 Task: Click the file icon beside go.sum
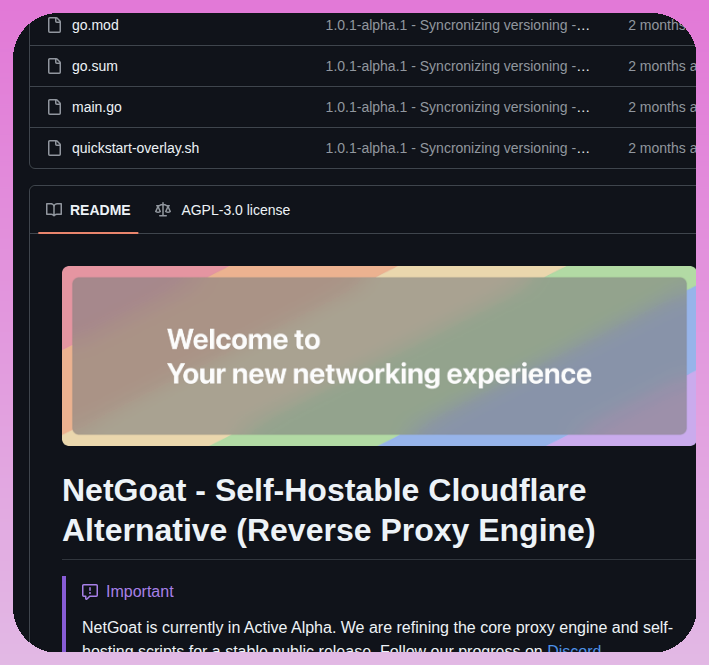55,66
